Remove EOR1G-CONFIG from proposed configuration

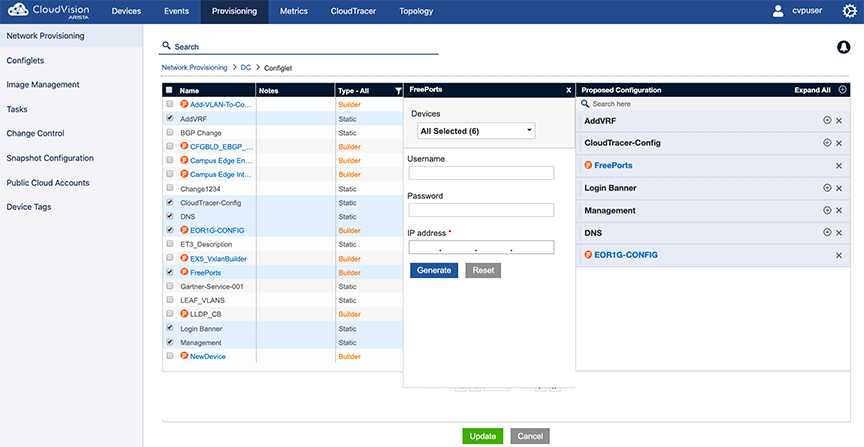click(x=839, y=256)
